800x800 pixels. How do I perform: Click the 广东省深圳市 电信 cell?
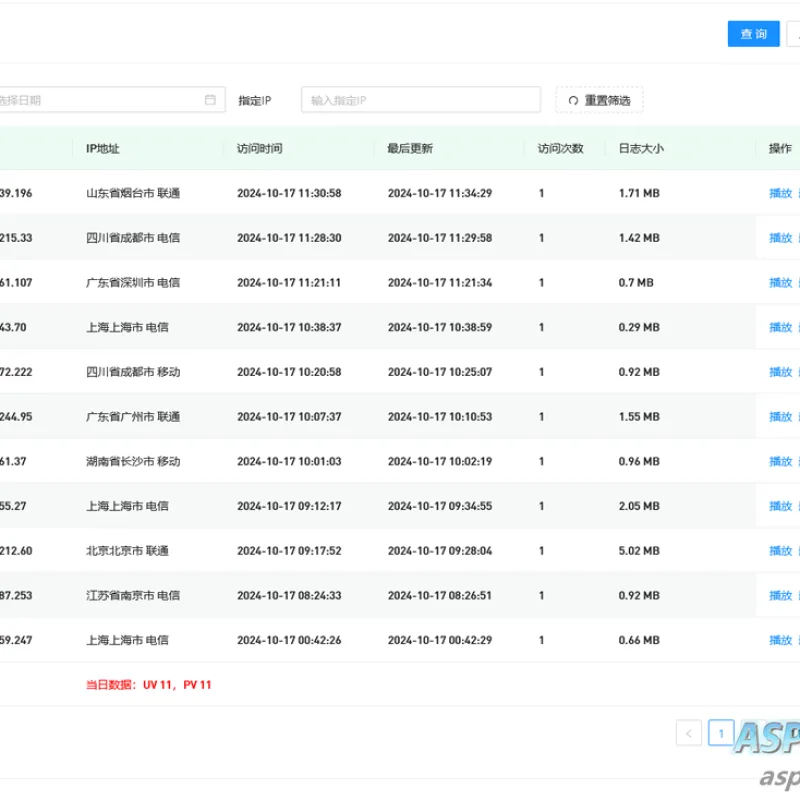click(133, 283)
